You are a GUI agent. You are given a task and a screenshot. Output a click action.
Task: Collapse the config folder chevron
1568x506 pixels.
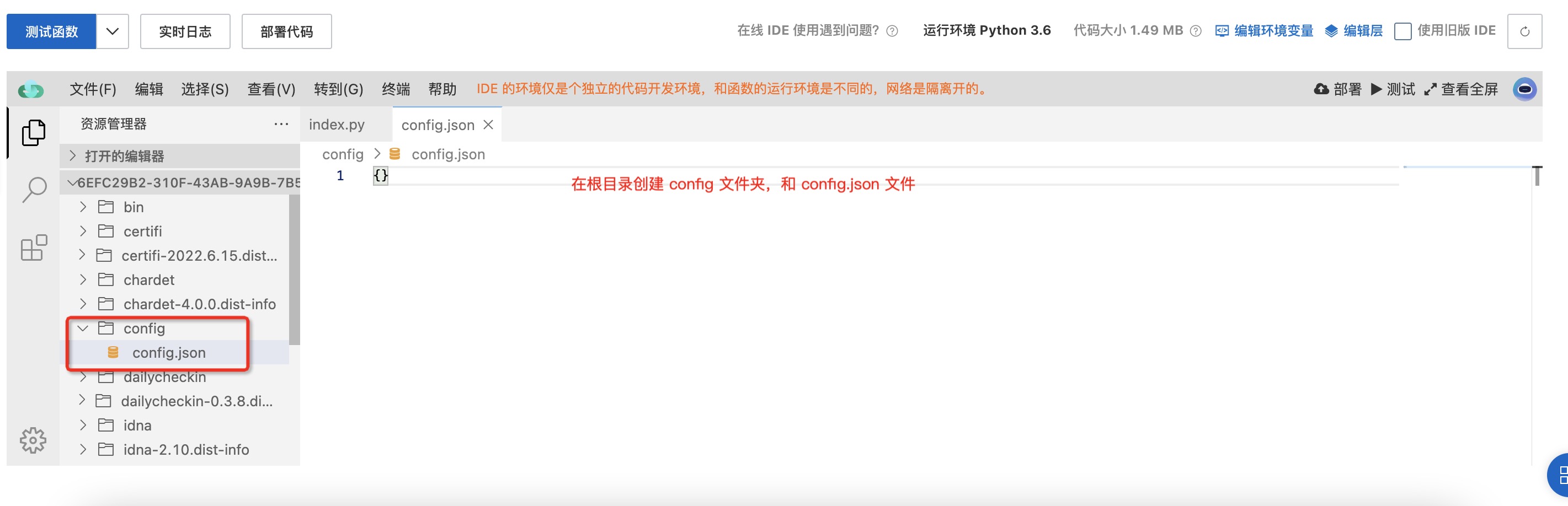83,329
